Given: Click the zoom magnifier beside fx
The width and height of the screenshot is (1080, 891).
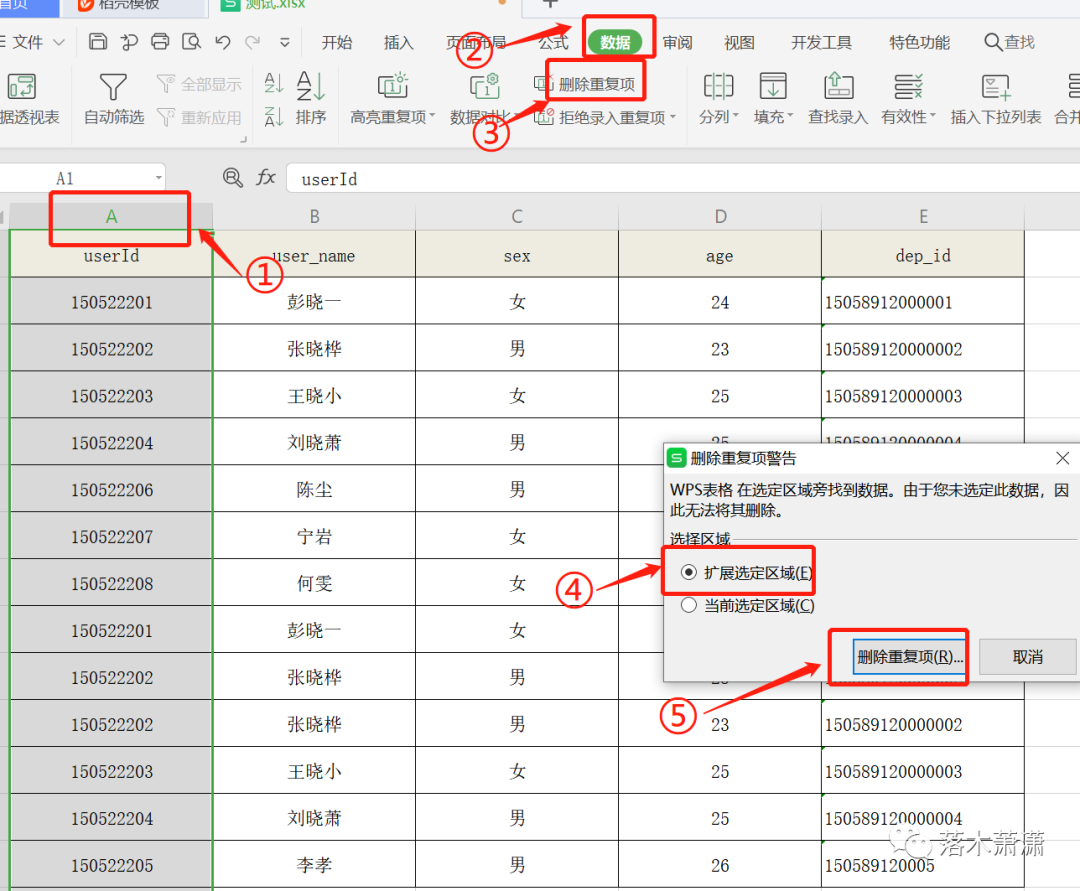Looking at the screenshot, I should click(x=233, y=178).
